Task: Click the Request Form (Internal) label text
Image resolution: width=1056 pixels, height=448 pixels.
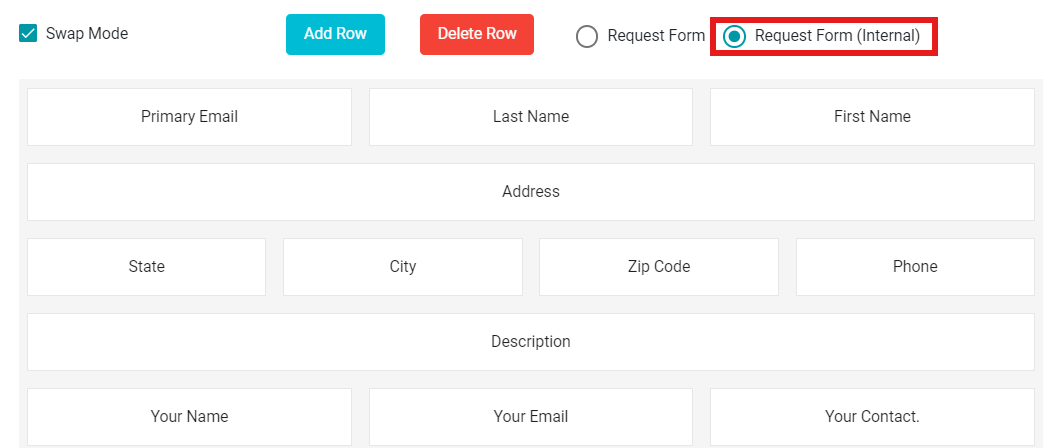Action: 837,36
